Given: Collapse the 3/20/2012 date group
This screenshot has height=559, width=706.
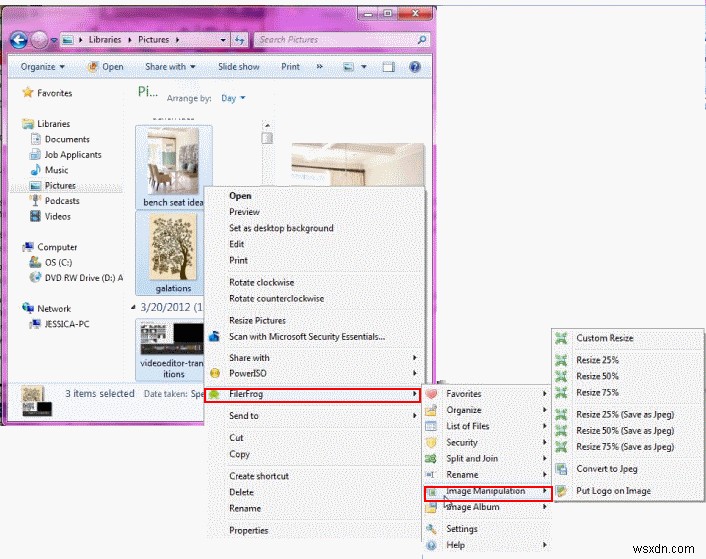Looking at the screenshot, I should pos(133,307).
